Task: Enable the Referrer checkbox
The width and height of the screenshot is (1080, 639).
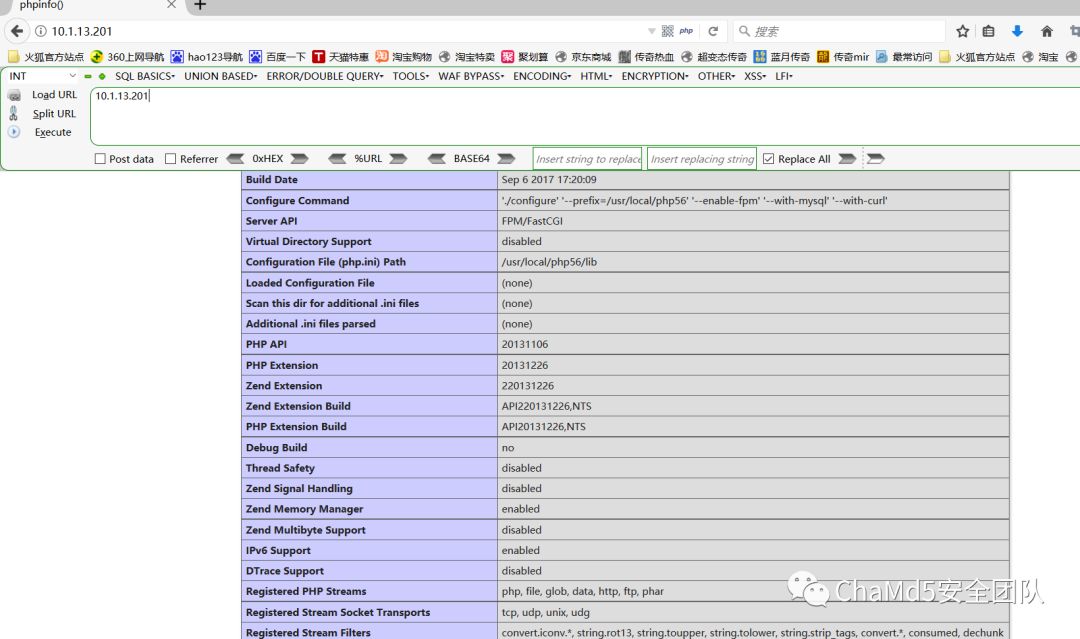Action: (171, 158)
